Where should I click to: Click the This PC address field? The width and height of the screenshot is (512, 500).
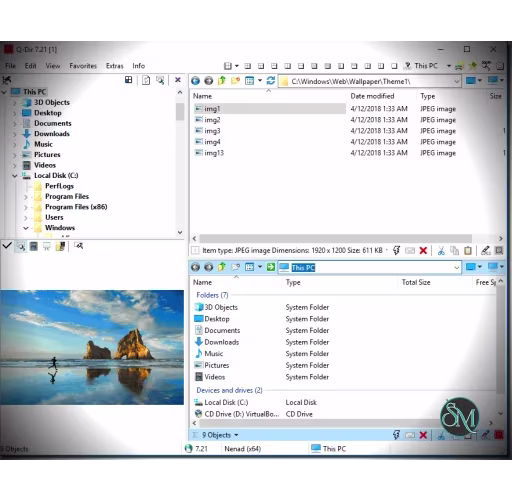click(370, 267)
